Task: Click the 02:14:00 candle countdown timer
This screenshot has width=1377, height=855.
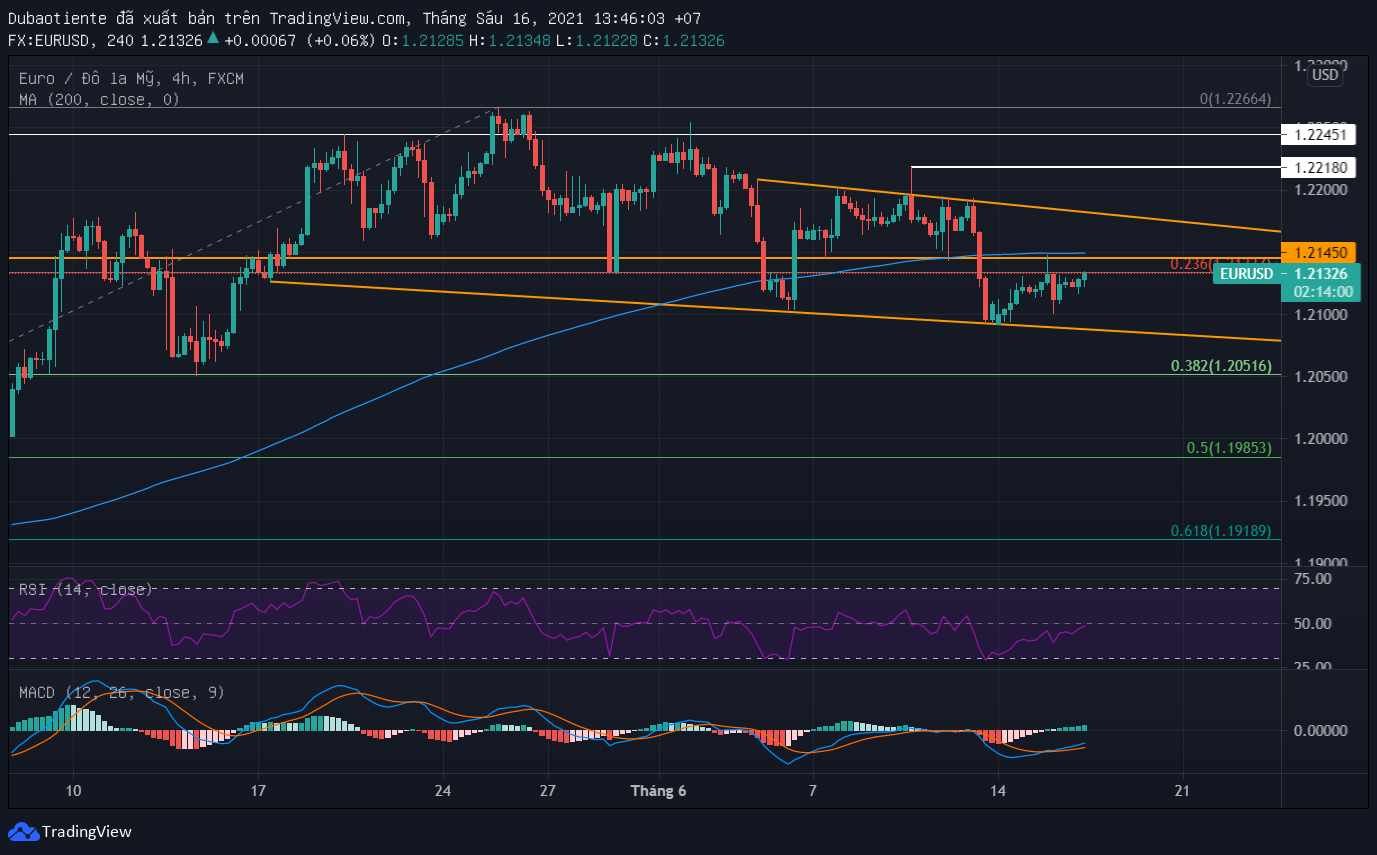Action: click(x=1323, y=292)
